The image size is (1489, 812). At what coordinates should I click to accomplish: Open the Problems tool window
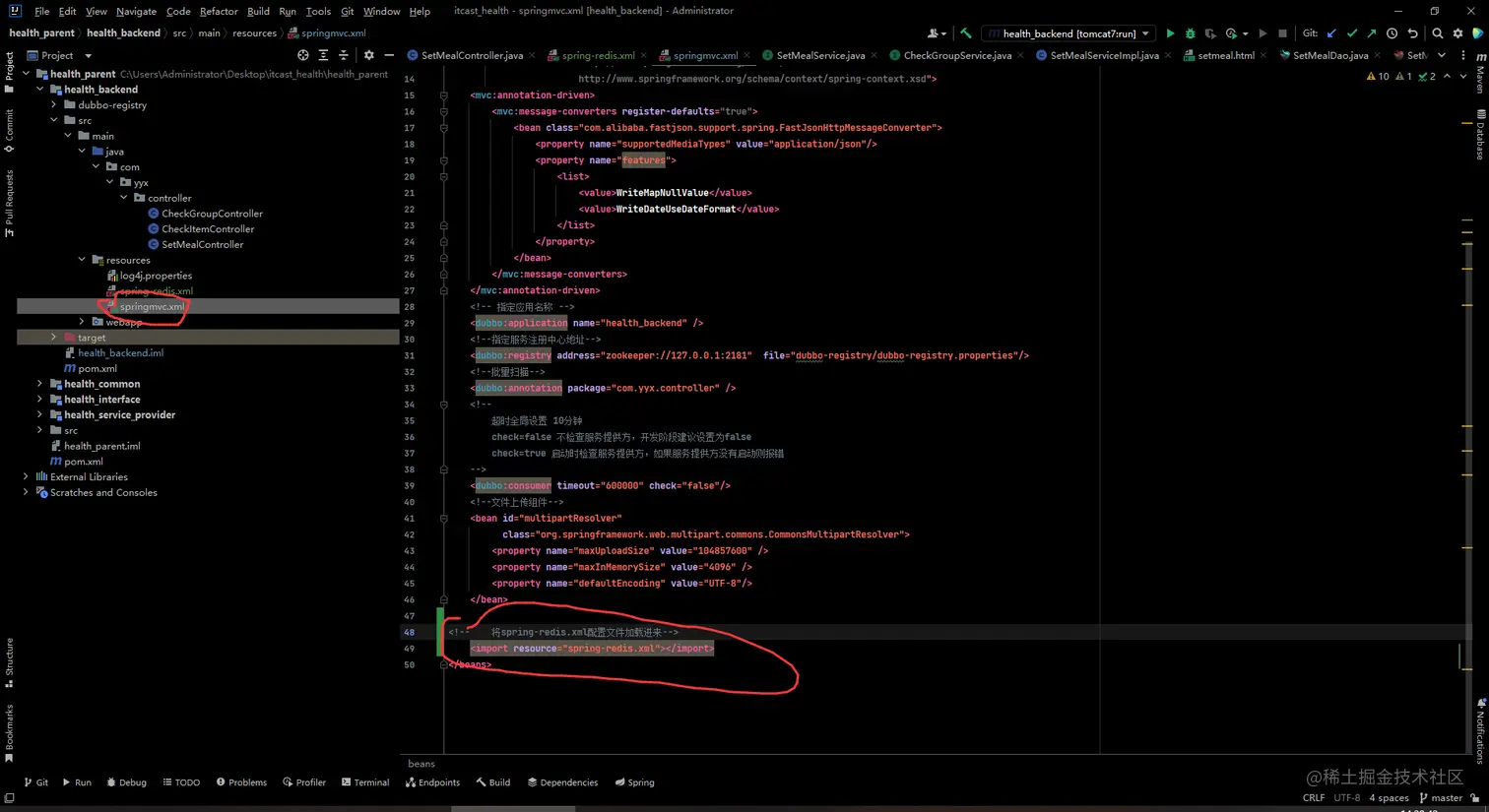(241, 782)
